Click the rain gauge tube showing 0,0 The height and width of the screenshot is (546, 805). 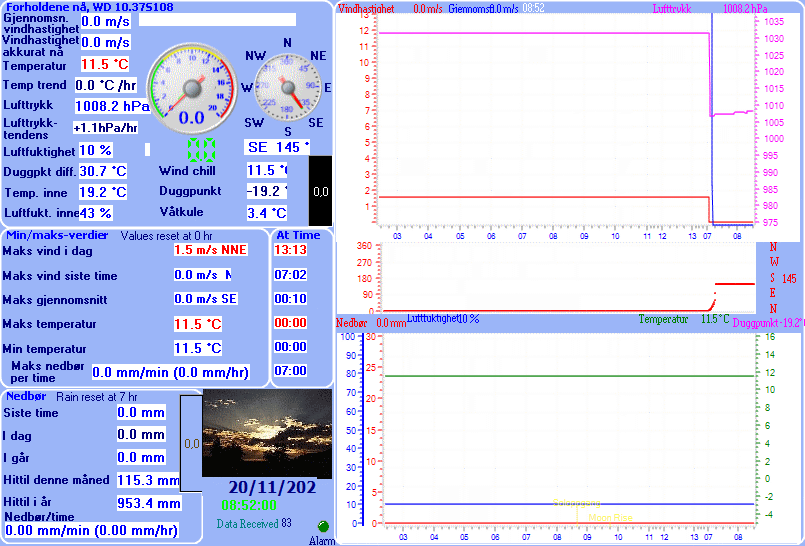[x=191, y=442]
